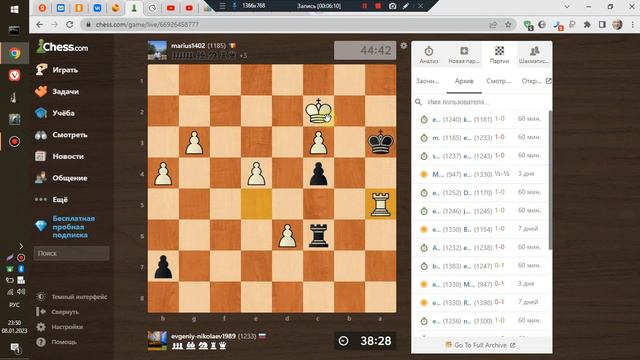Open the archive game (1240) vs (1181)
The image size is (640, 360).
pos(480,119)
